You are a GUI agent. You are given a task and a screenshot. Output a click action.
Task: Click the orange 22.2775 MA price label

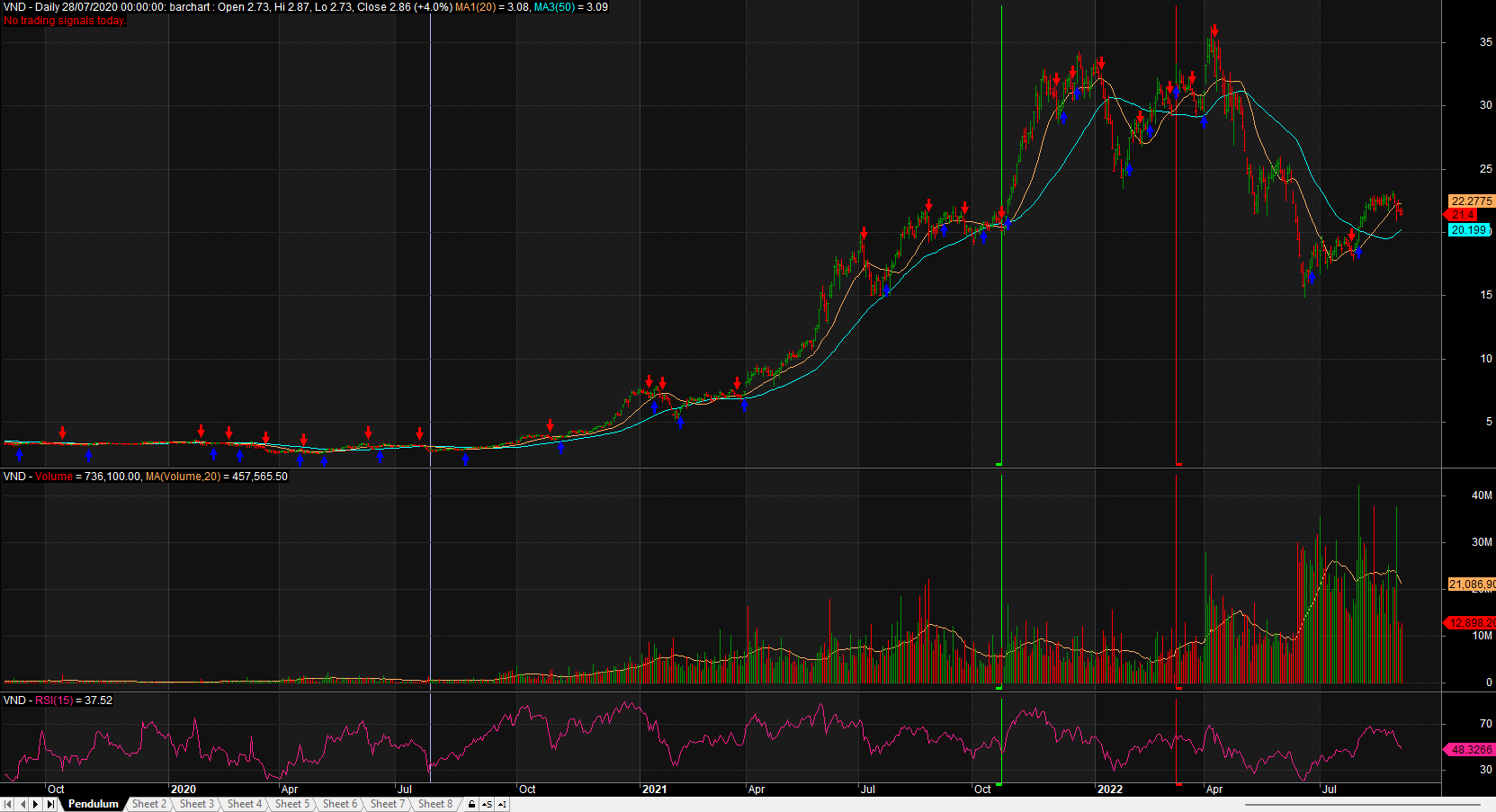(x=1471, y=201)
